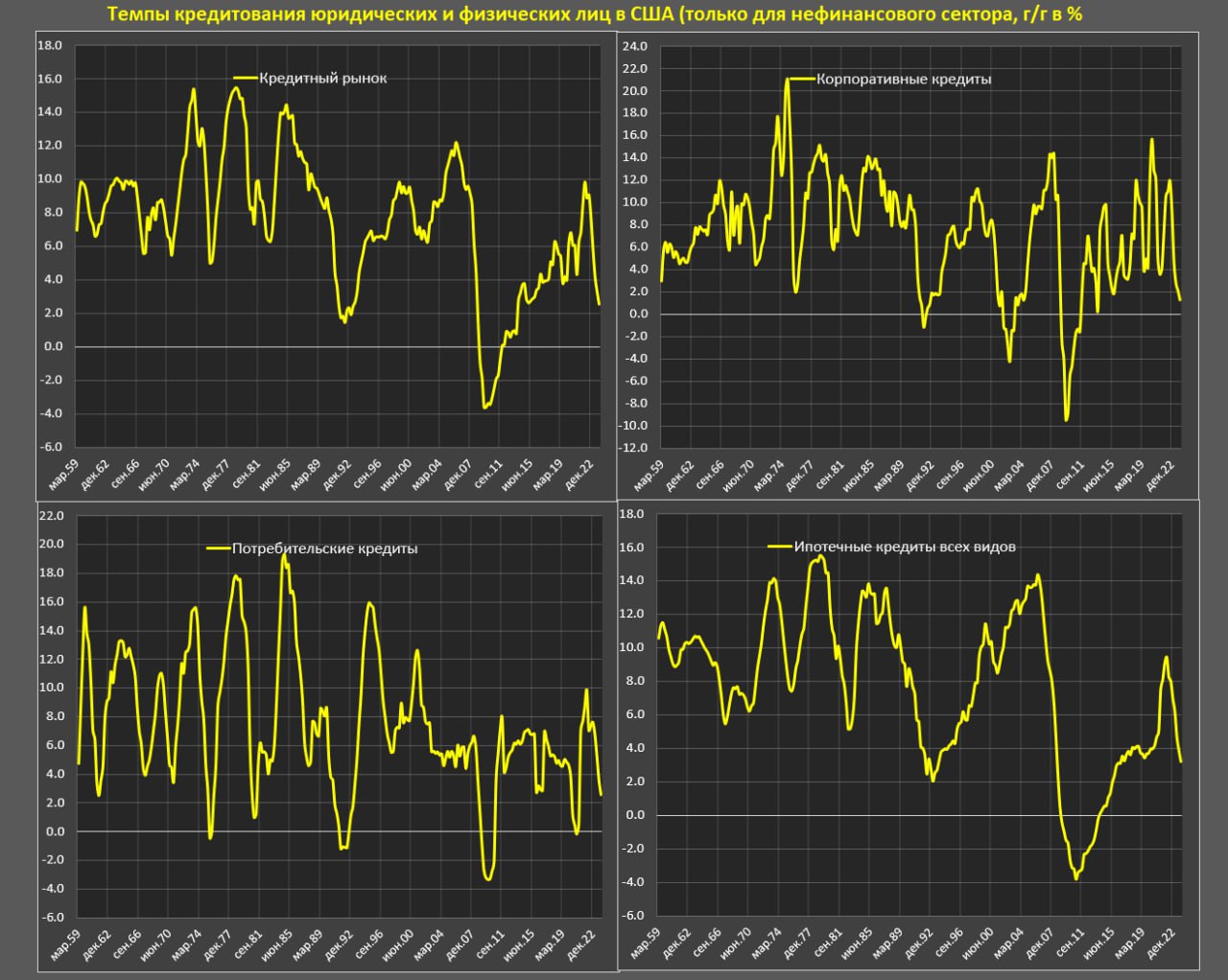
Task: Click the yellow legend line beside 'Кредитный рынок'
Action: click(246, 79)
